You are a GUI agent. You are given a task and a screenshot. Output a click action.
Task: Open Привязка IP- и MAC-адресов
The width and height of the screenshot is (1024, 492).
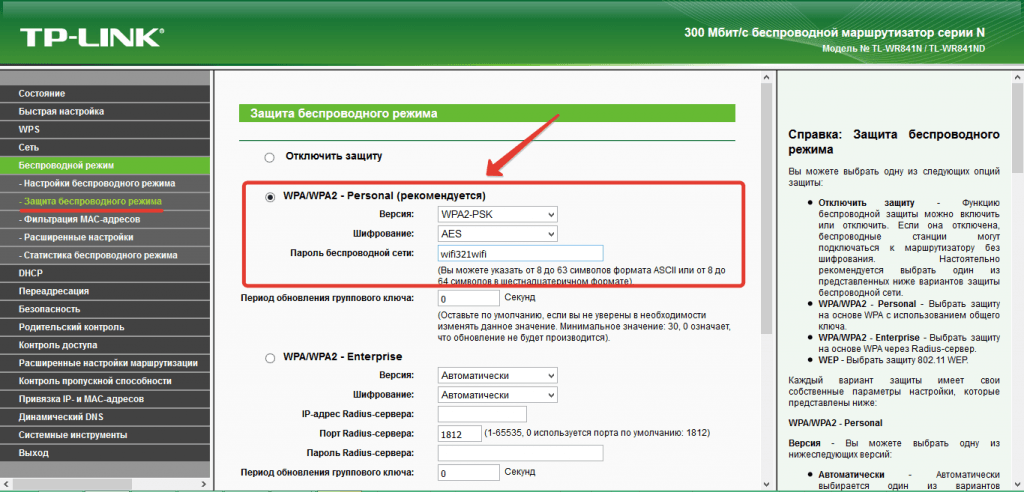(105, 399)
